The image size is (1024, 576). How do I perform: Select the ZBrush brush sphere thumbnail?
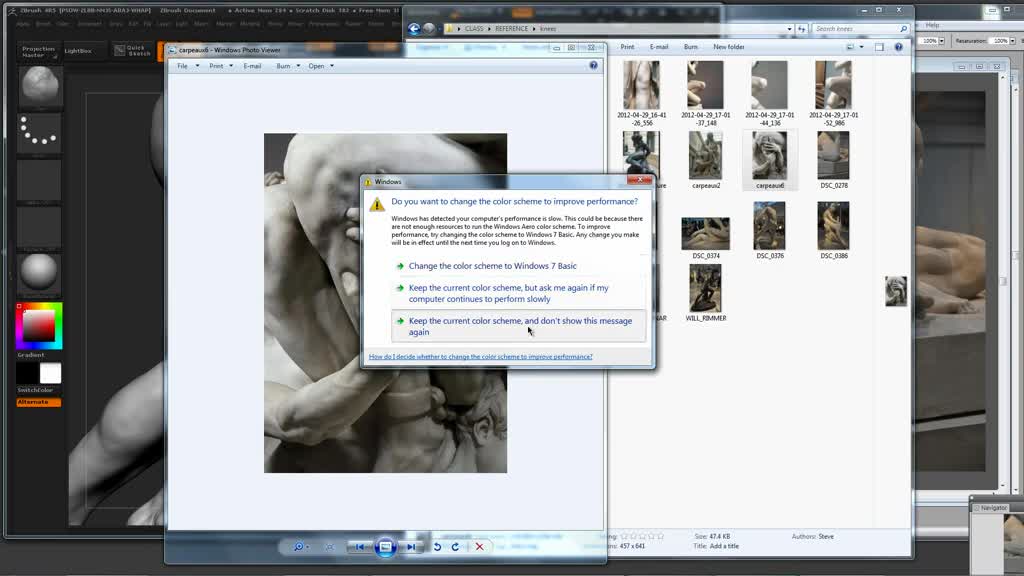click(39, 86)
